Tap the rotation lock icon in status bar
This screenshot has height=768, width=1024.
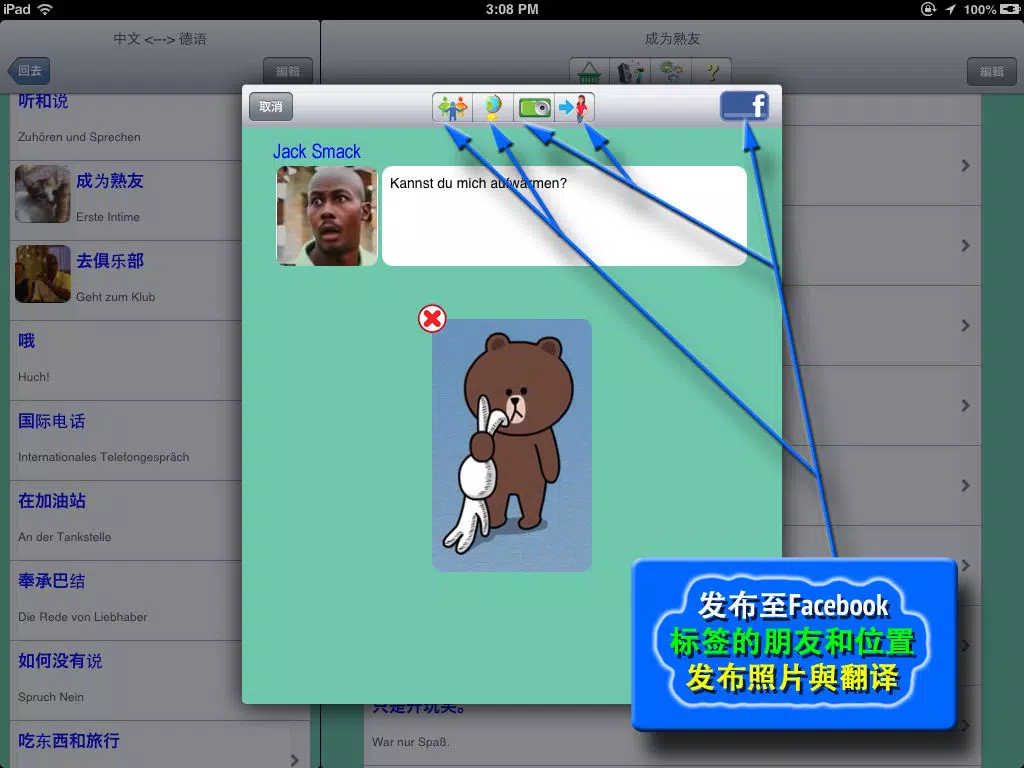[928, 9]
